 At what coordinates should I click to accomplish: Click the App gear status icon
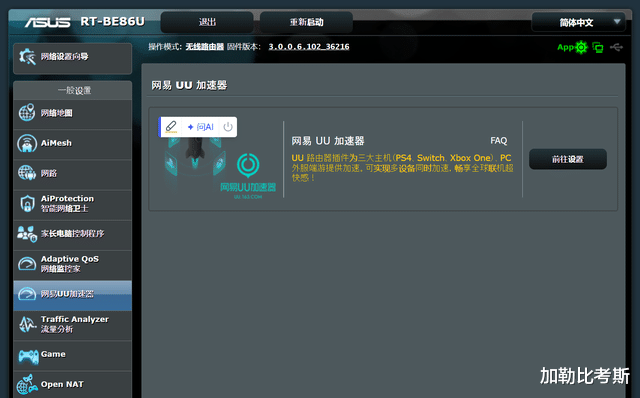click(x=581, y=47)
